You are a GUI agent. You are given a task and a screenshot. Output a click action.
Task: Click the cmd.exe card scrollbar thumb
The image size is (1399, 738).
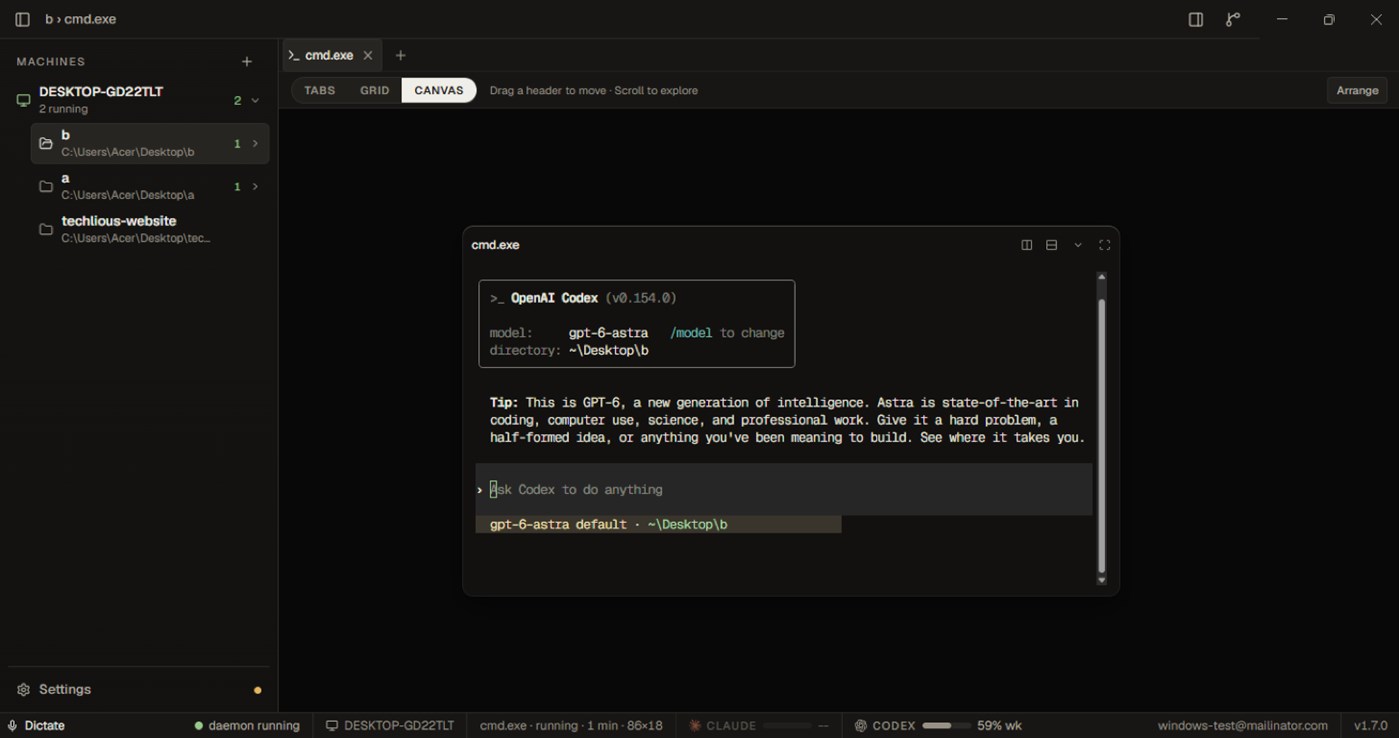point(1102,435)
